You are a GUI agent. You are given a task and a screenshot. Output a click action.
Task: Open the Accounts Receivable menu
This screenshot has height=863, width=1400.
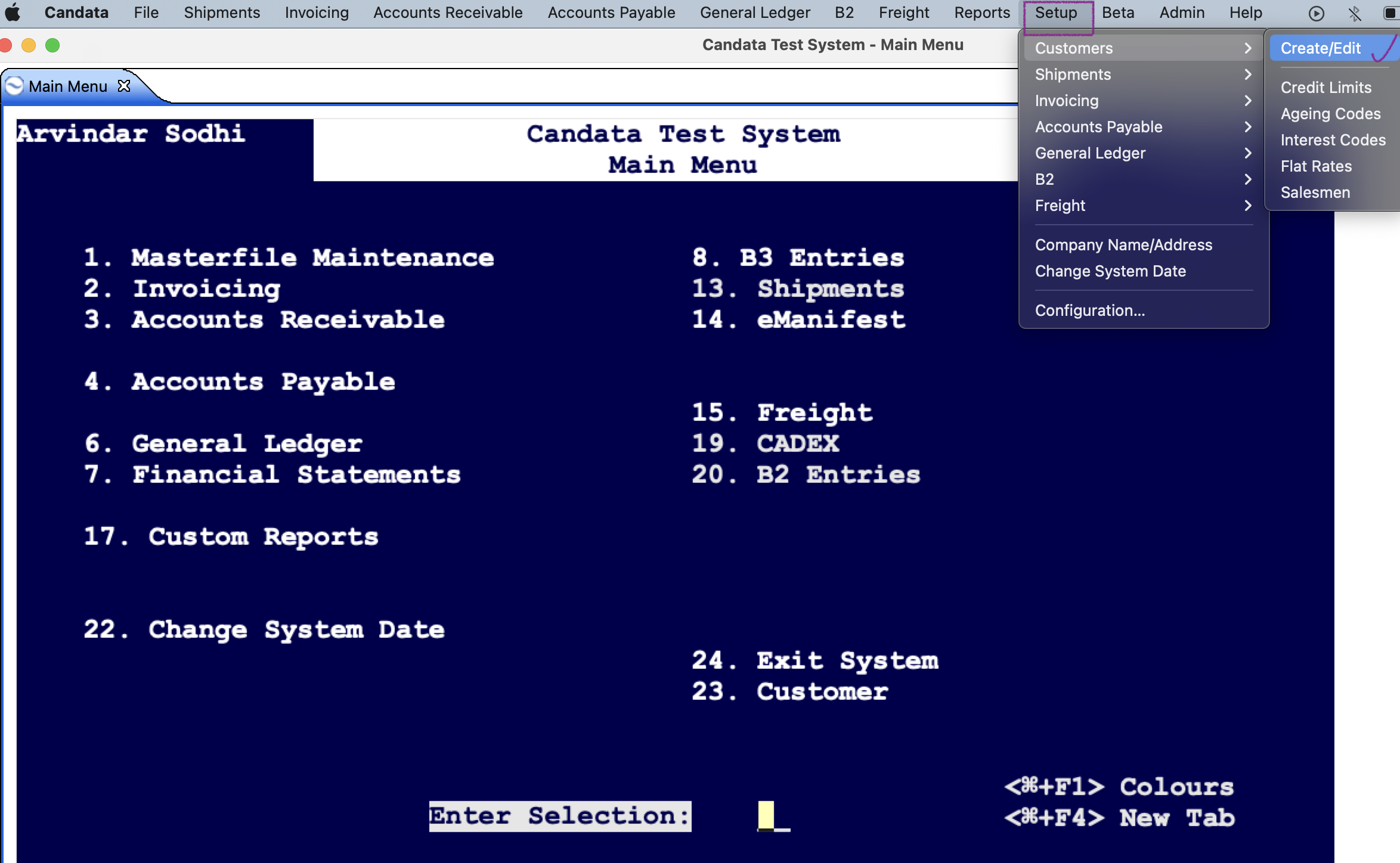tap(448, 13)
